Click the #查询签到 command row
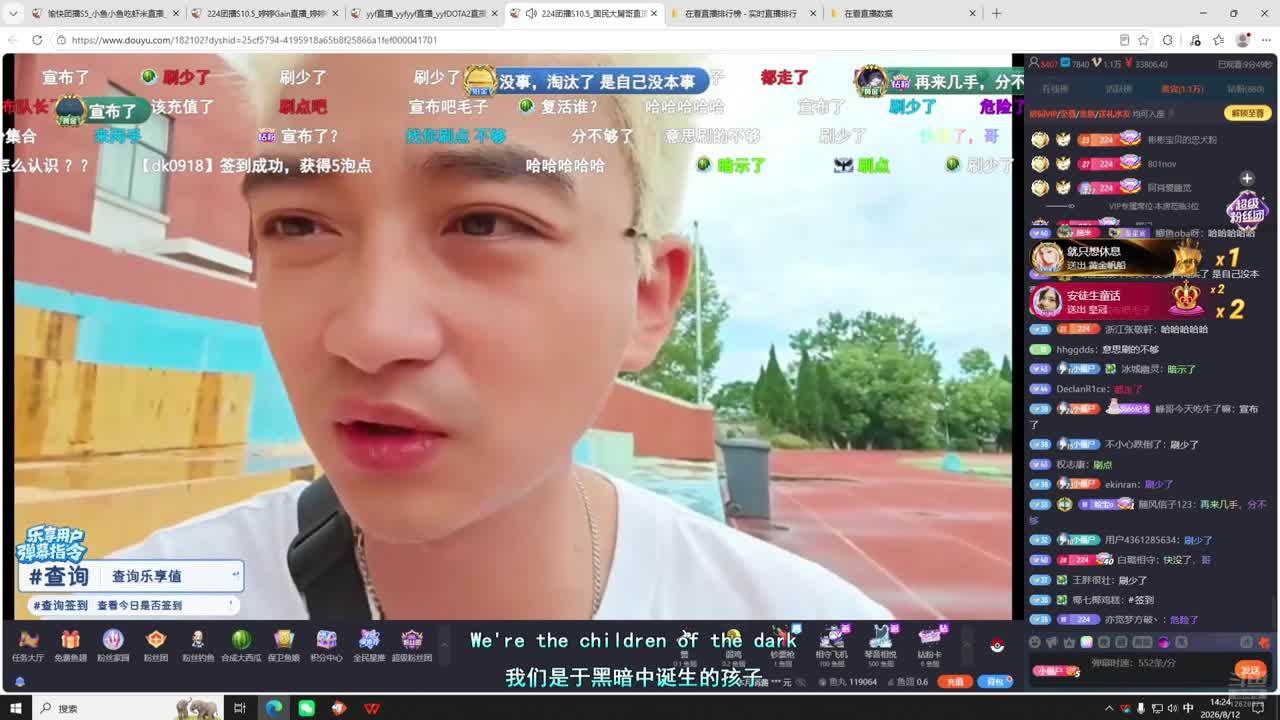1280x720 pixels. pyautogui.click(x=133, y=605)
